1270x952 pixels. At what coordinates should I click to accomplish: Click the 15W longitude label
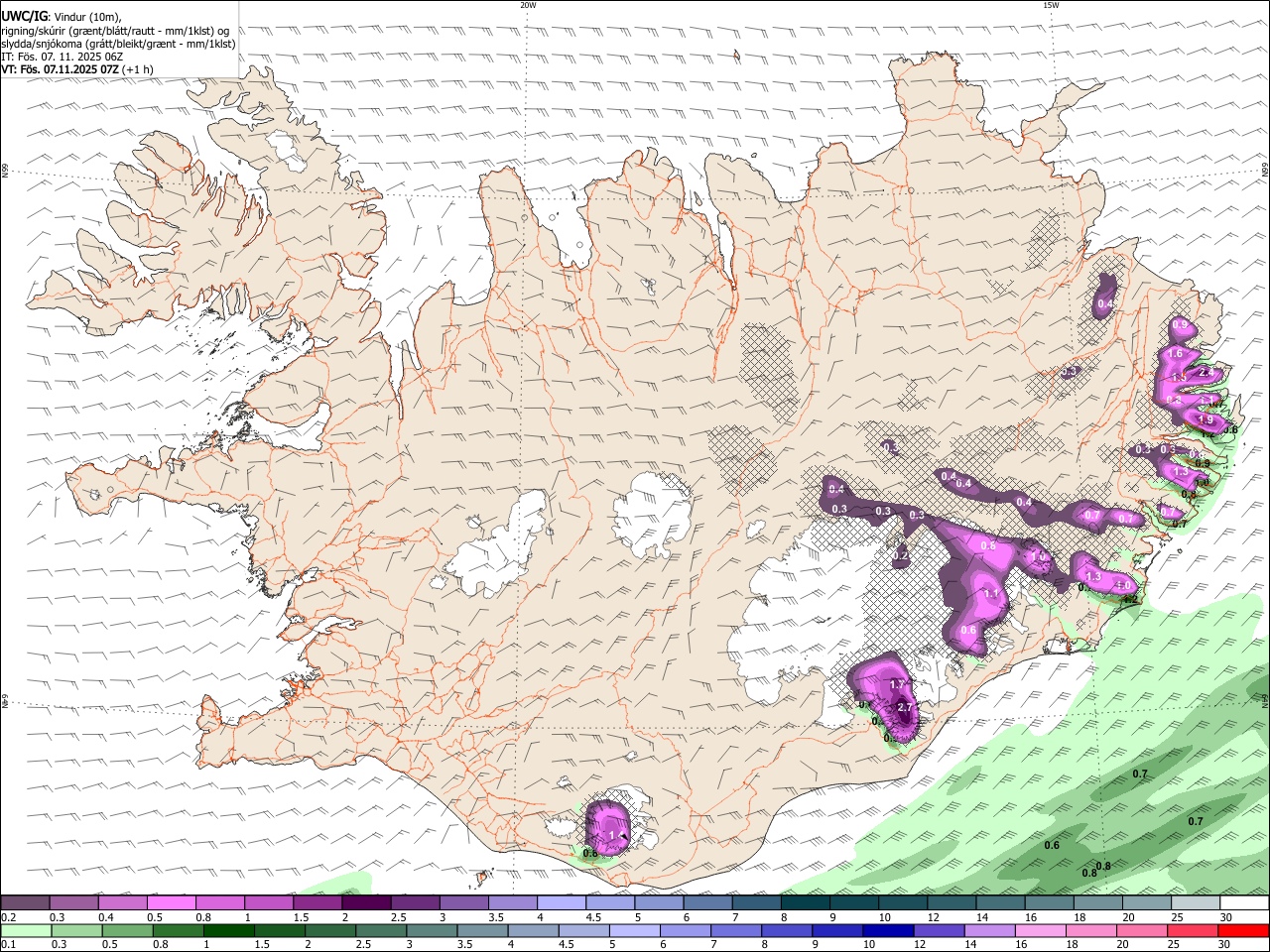[x=1050, y=5]
